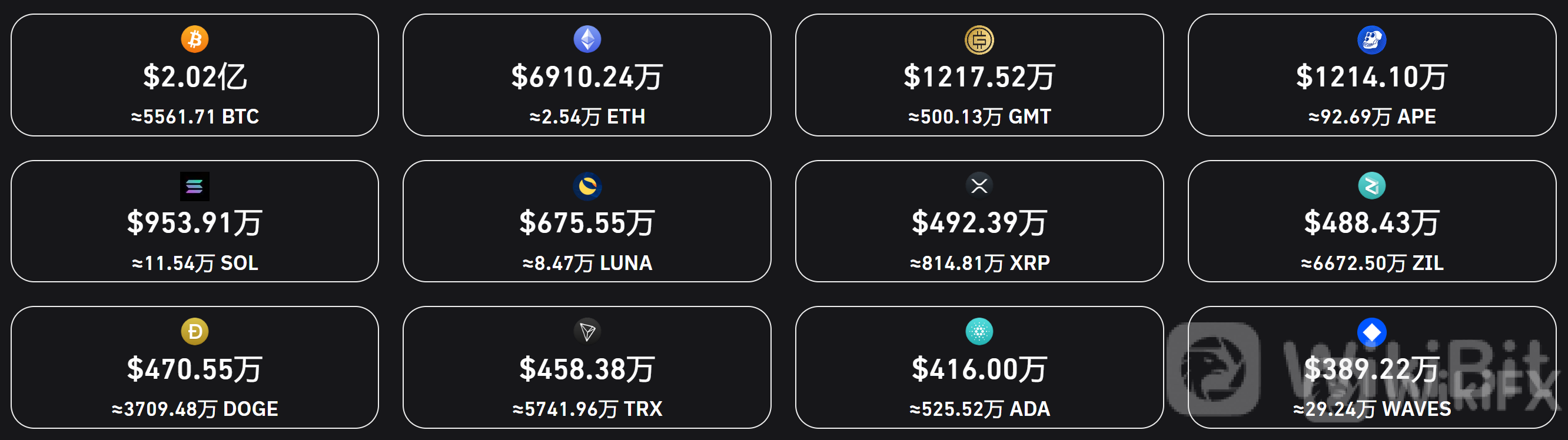Screen dimensions: 1568x440
Task: Click the teal Zilliqa icon
Action: tap(1372, 186)
